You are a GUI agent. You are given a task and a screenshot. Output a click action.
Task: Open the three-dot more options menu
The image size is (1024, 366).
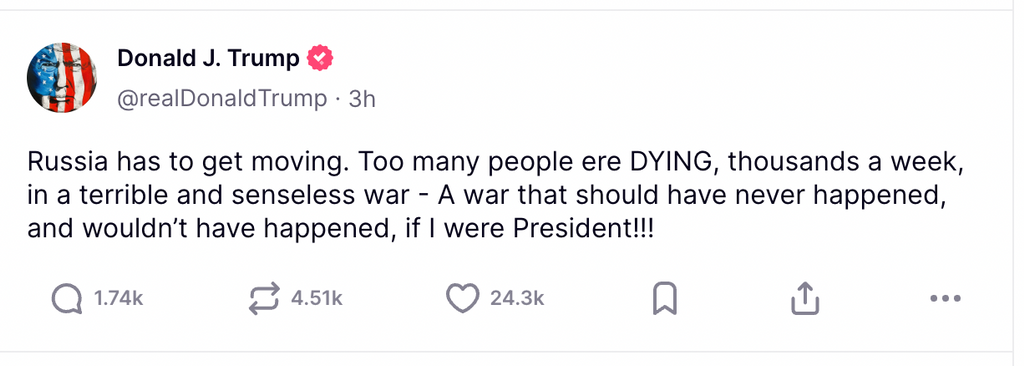[945, 299]
